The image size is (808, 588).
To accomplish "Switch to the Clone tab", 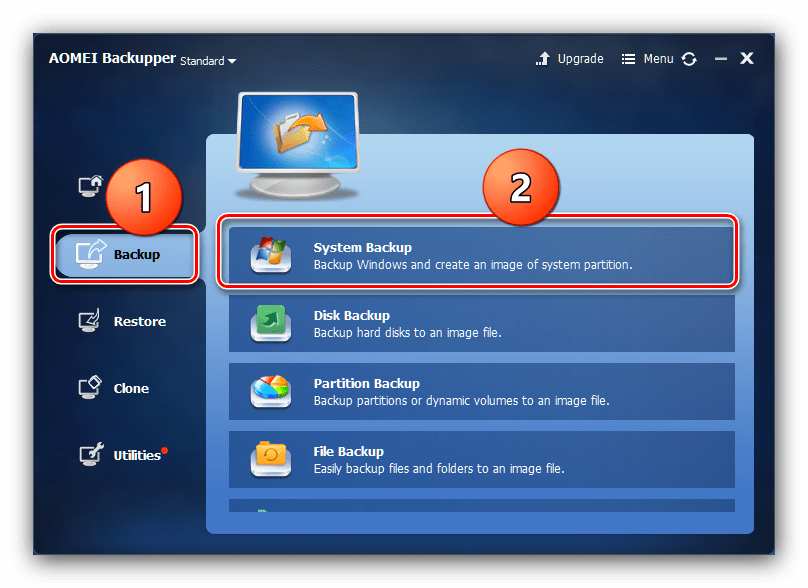I will pyautogui.click(x=131, y=389).
